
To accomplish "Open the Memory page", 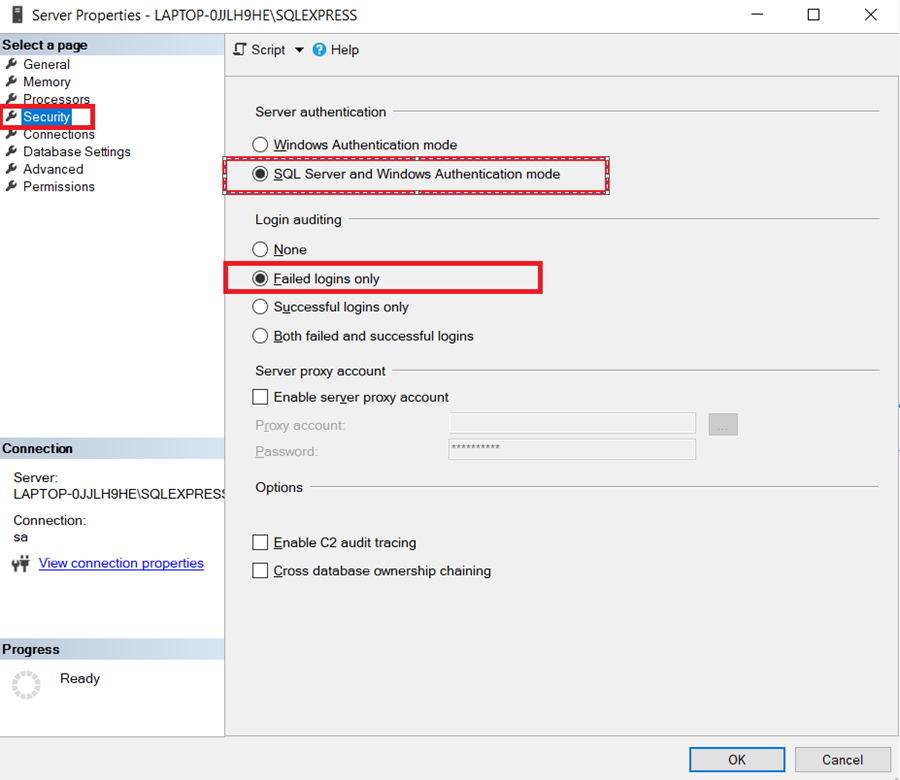I will click(x=46, y=82).
